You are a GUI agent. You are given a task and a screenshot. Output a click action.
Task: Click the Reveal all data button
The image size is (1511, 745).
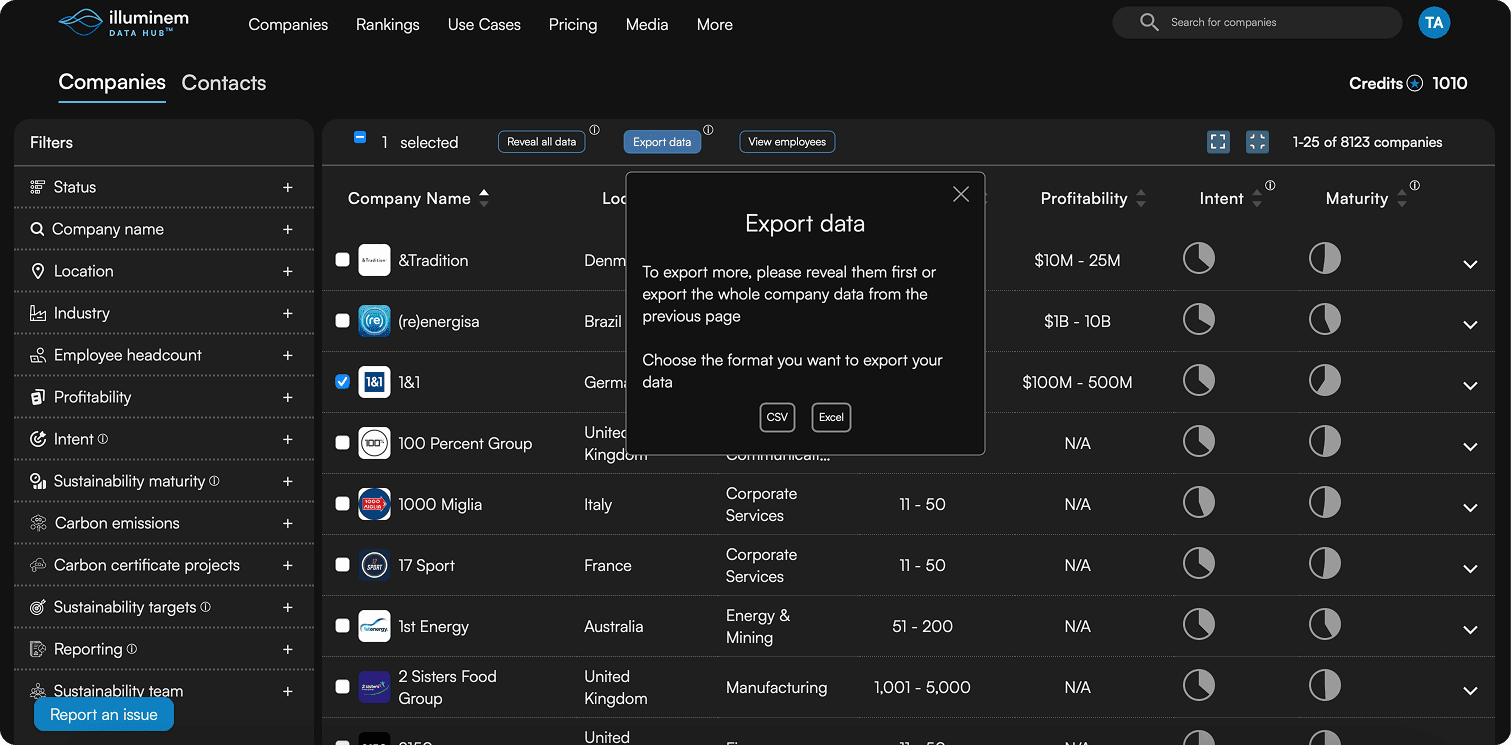[541, 142]
